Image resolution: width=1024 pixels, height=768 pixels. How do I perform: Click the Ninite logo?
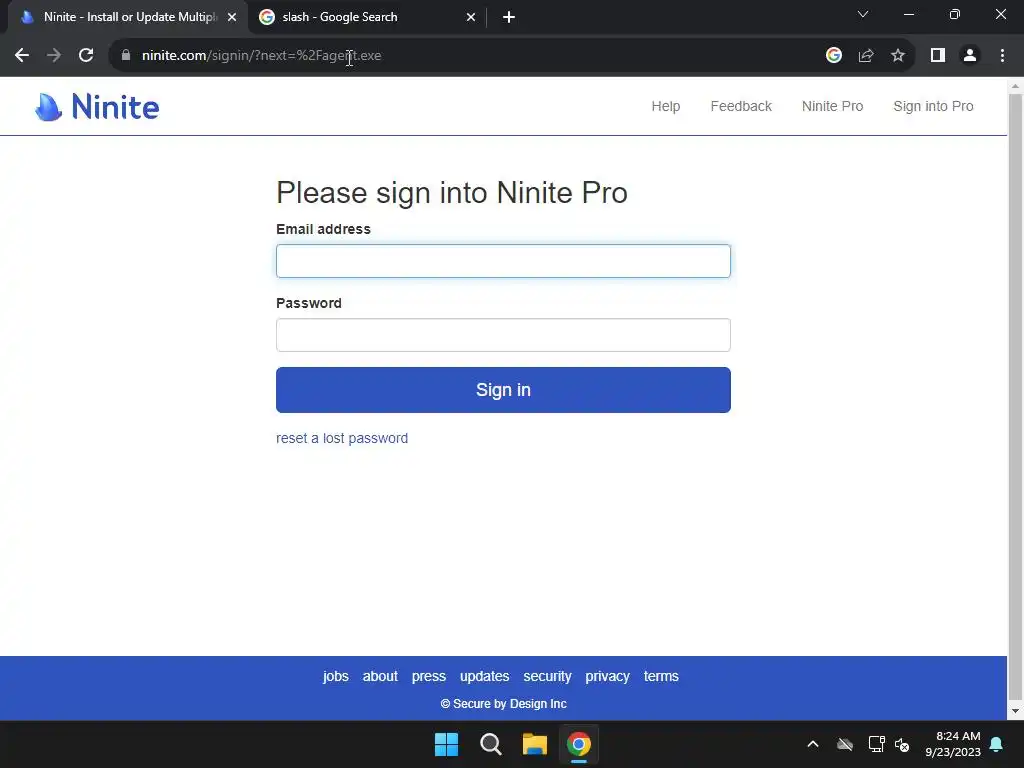97,106
